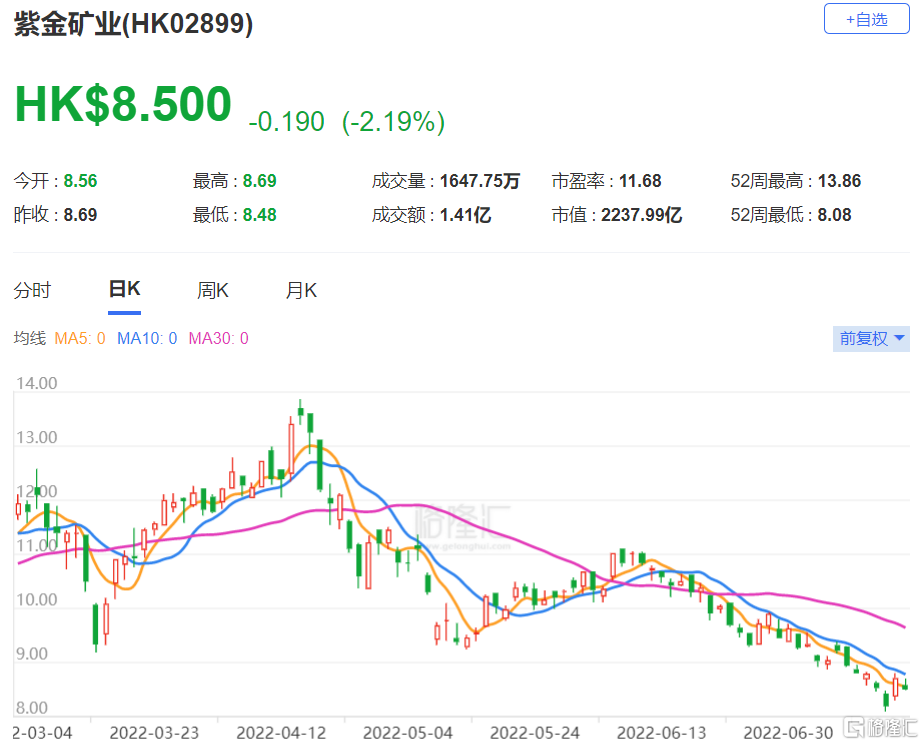924x745 pixels.
Task: Click the 最低 value 8.48
Action: [259, 215]
